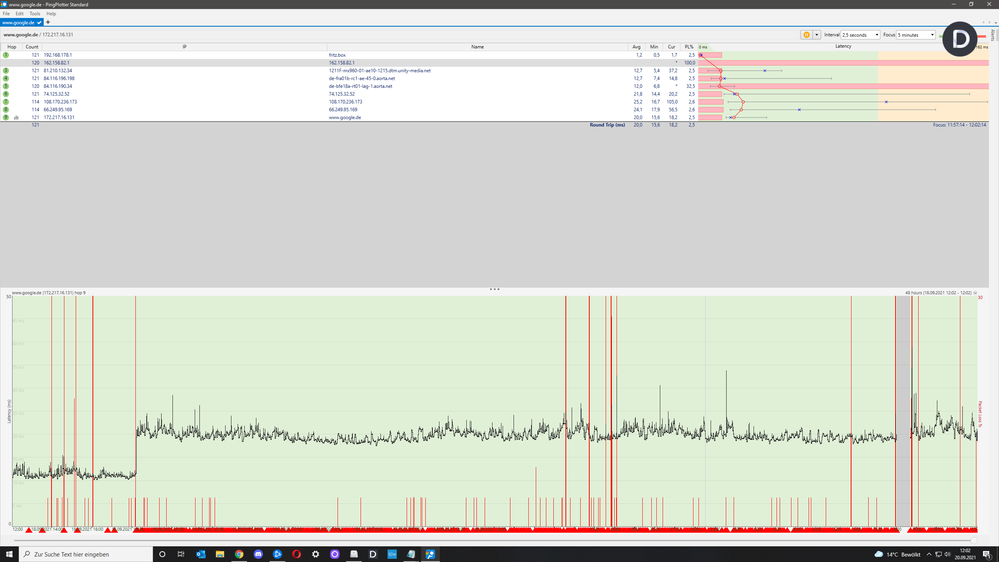Click the horizontal timeline scrollbar at the bottom

pos(494,540)
